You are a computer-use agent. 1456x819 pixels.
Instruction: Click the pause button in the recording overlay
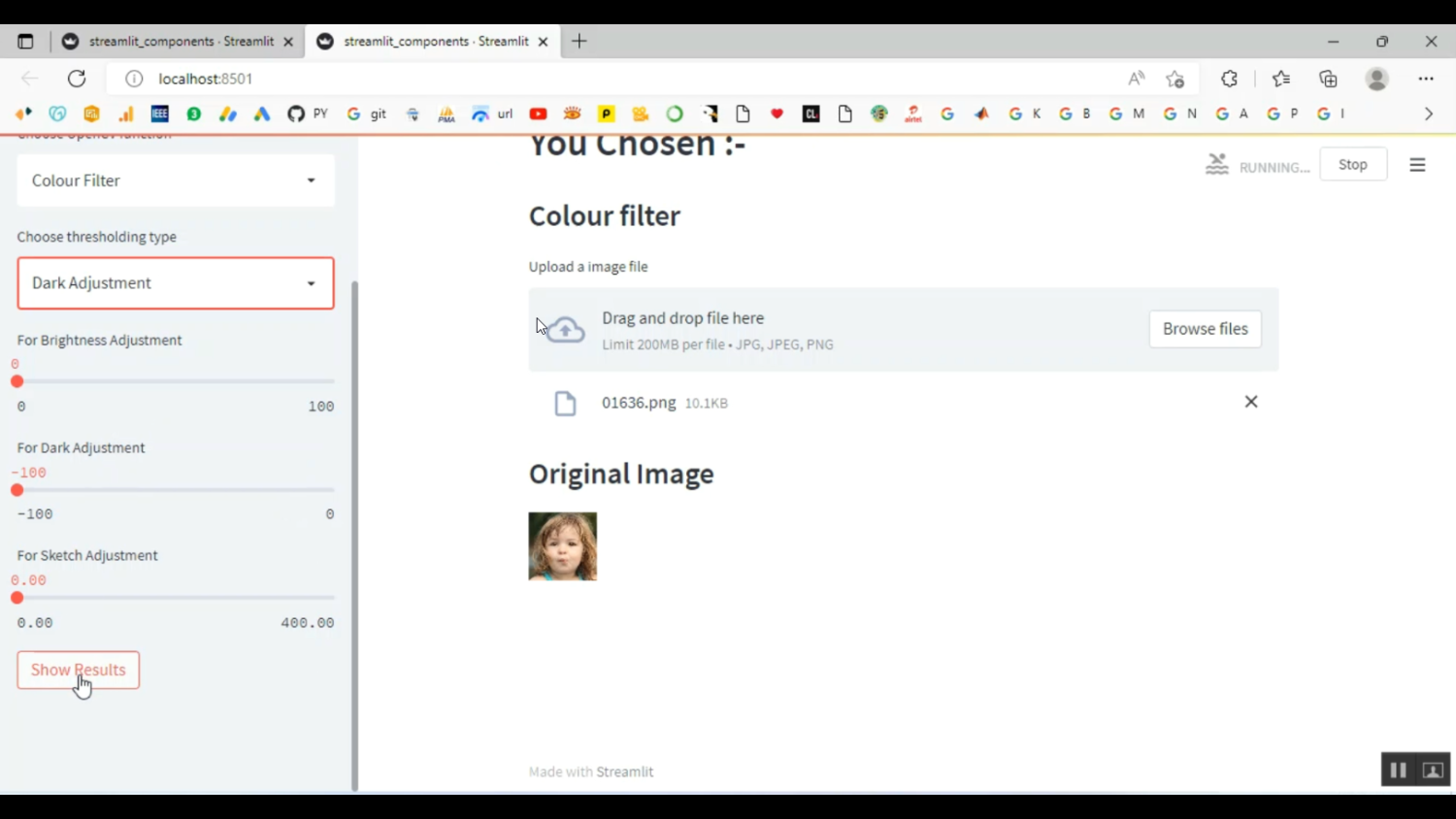point(1399,770)
